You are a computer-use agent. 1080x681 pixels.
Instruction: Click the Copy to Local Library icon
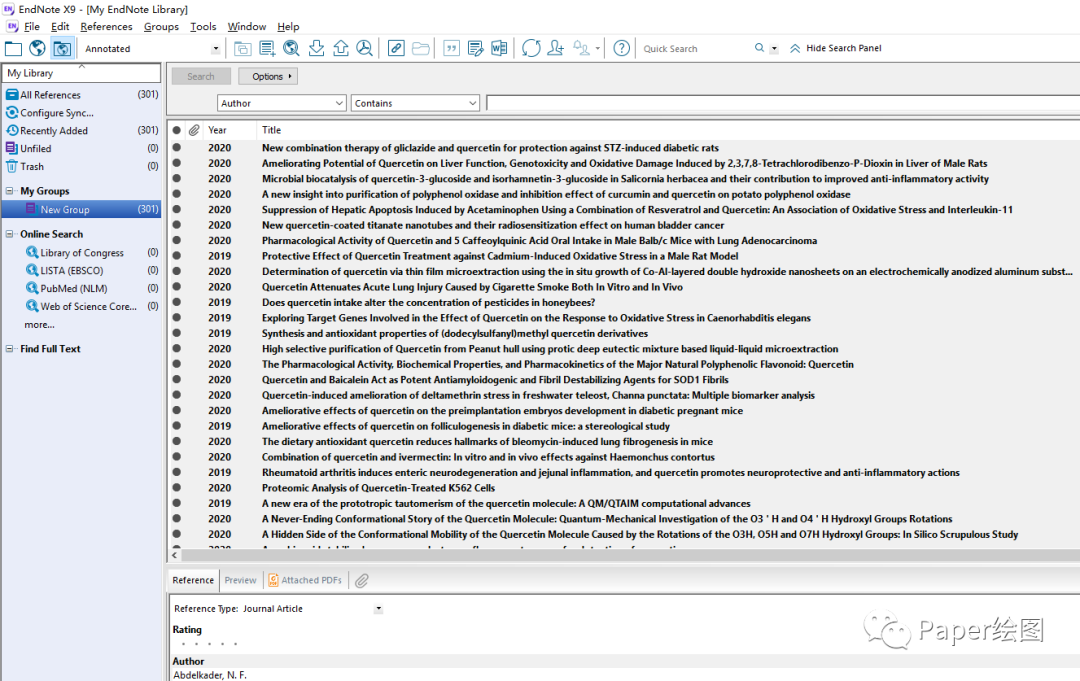242,48
